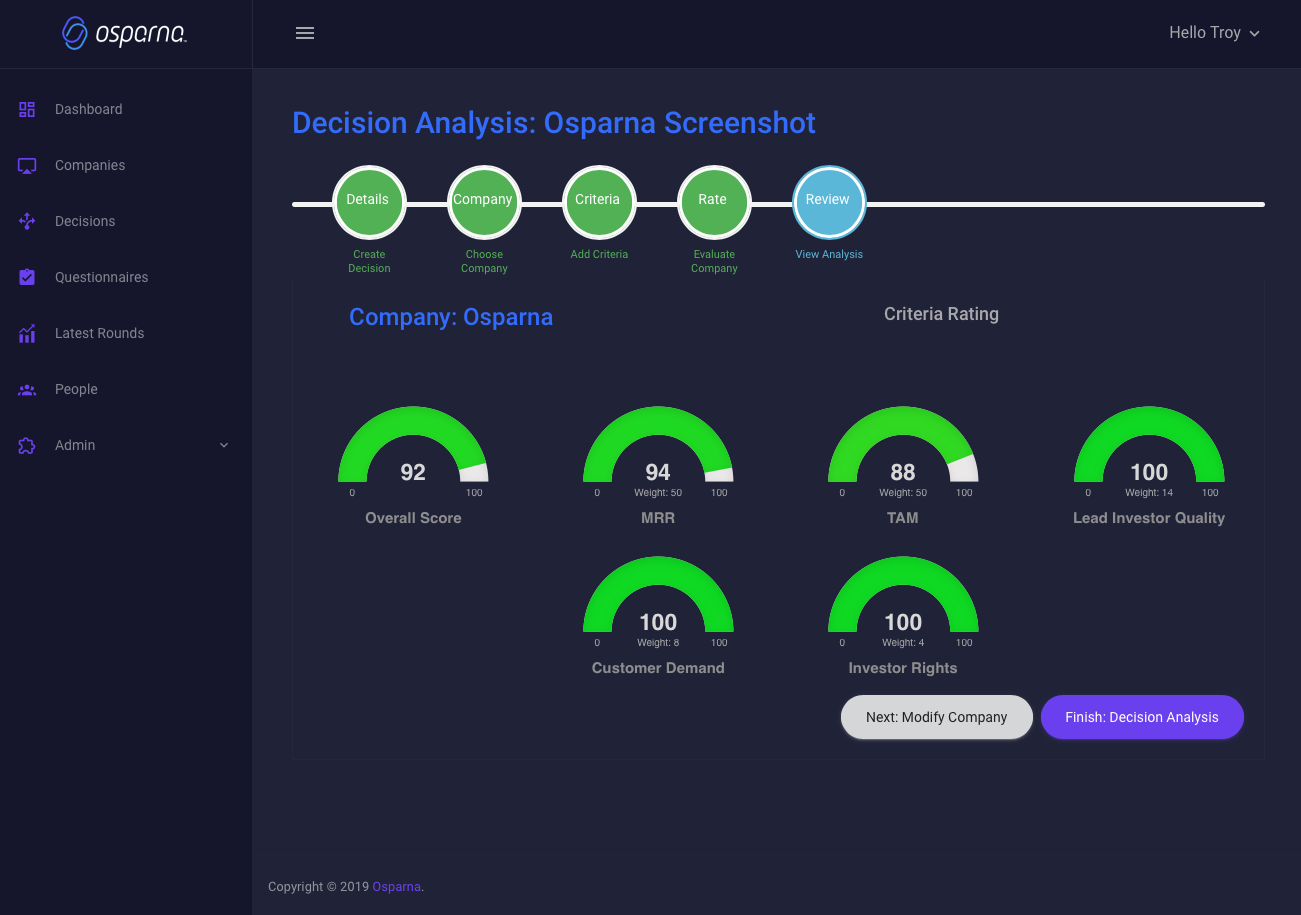Toggle the hamburger menu icon
The image size is (1301, 915).
point(305,33)
